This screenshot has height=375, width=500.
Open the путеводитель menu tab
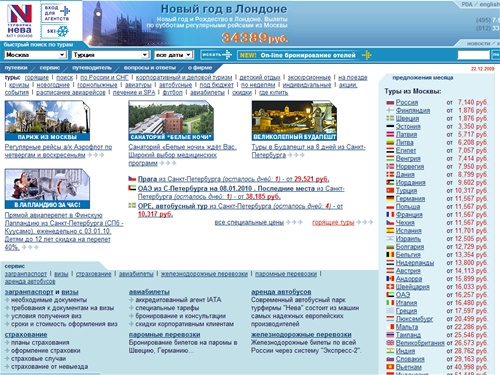(92, 68)
